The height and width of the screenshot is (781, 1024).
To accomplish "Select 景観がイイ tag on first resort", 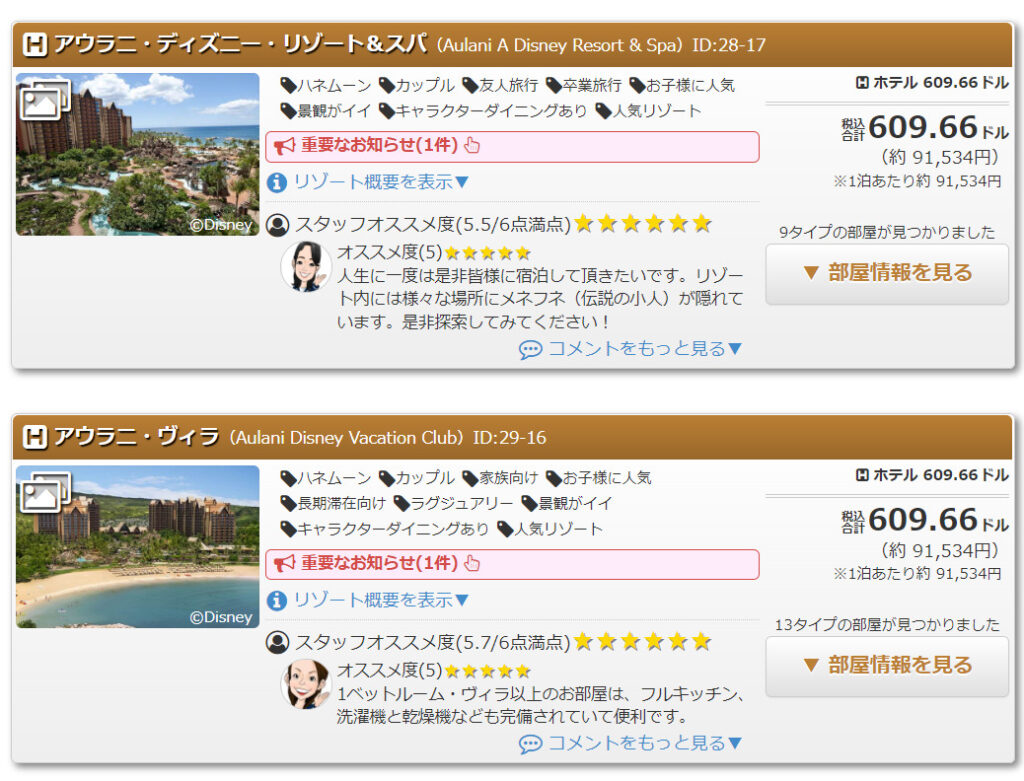I will point(325,111).
